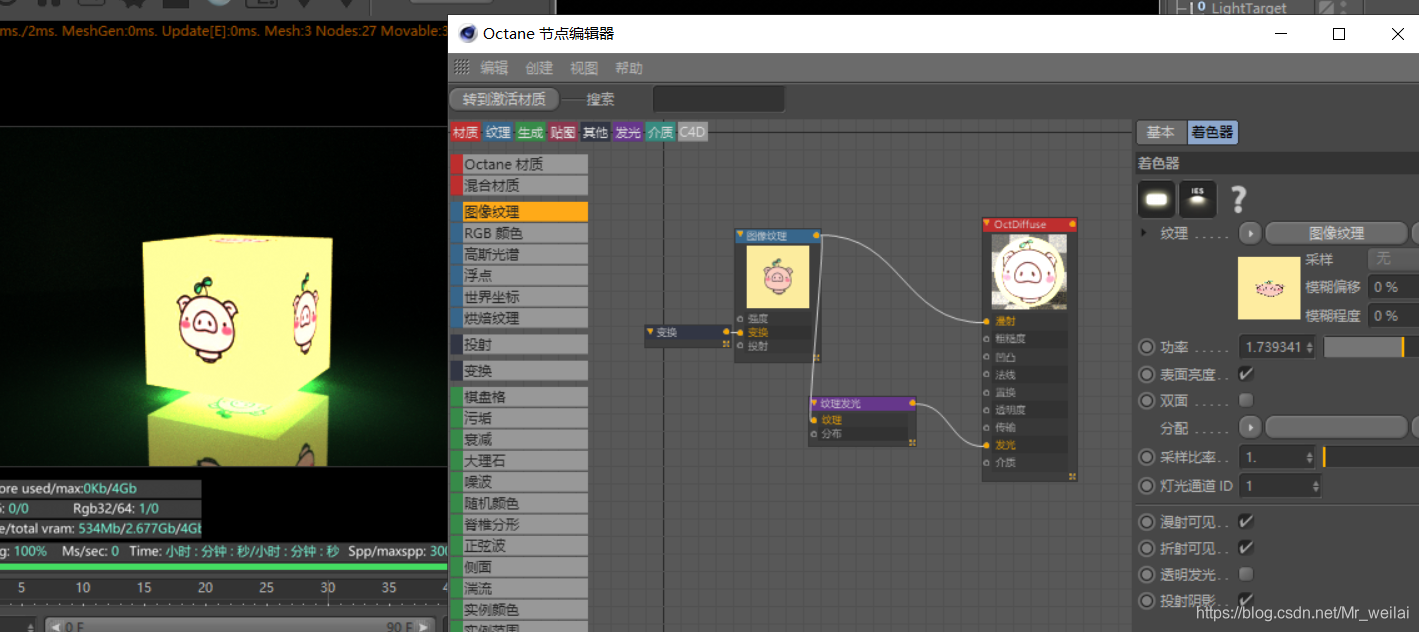The height and width of the screenshot is (632, 1419).
Task: Click the Octane logo in node editor title bar
Action: pos(467,34)
